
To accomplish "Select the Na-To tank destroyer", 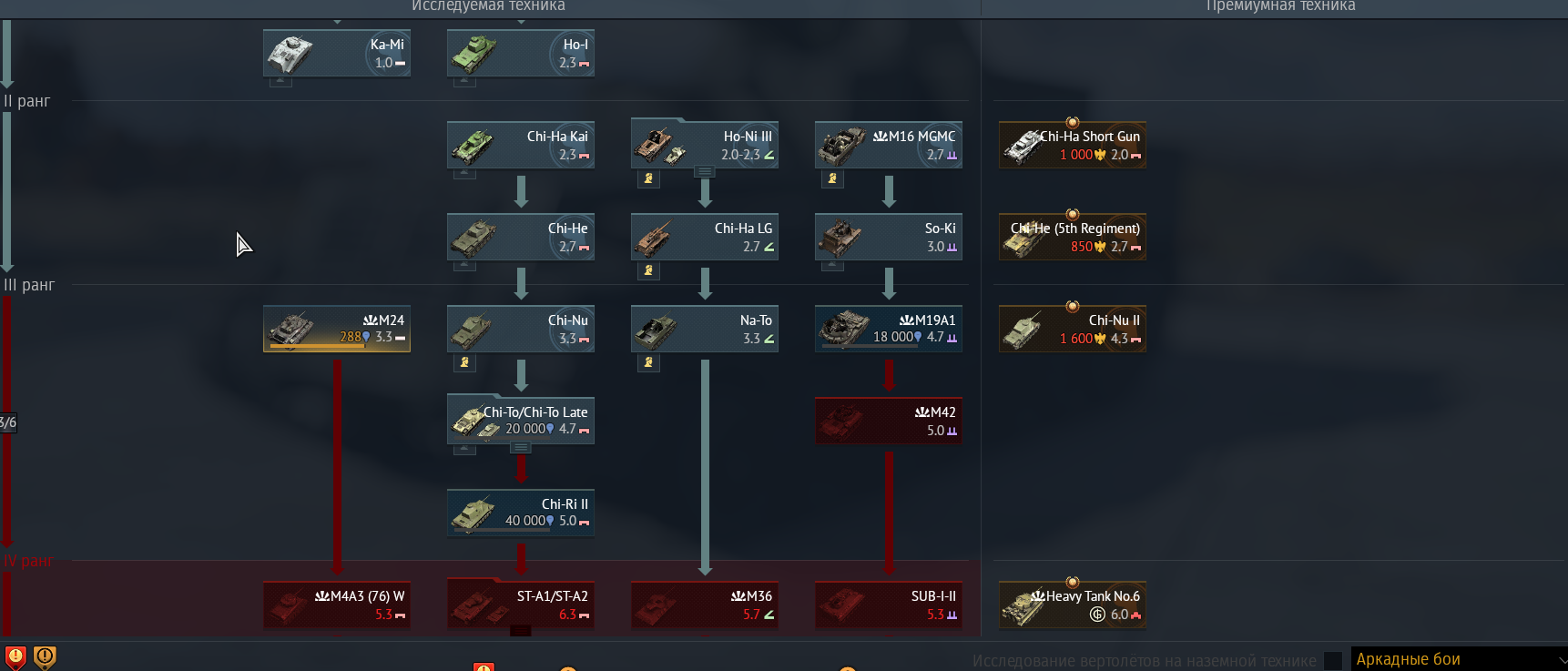I will (705, 329).
